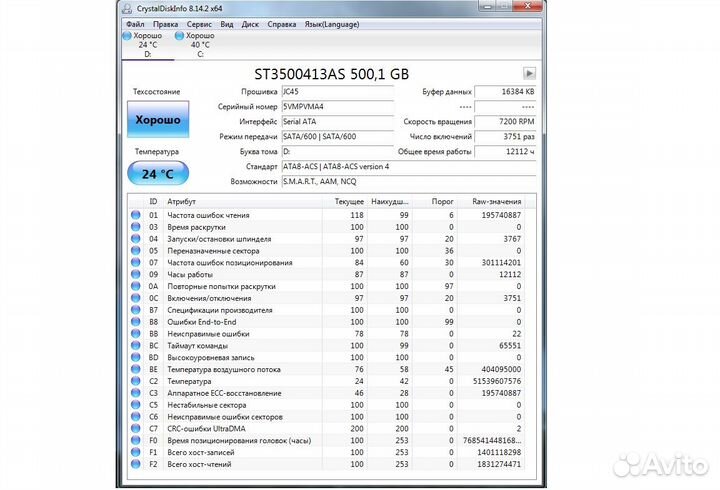Screen dimensions: 720x490
Task: Click status icon for attribute BD high fly writes
Action: [135, 357]
